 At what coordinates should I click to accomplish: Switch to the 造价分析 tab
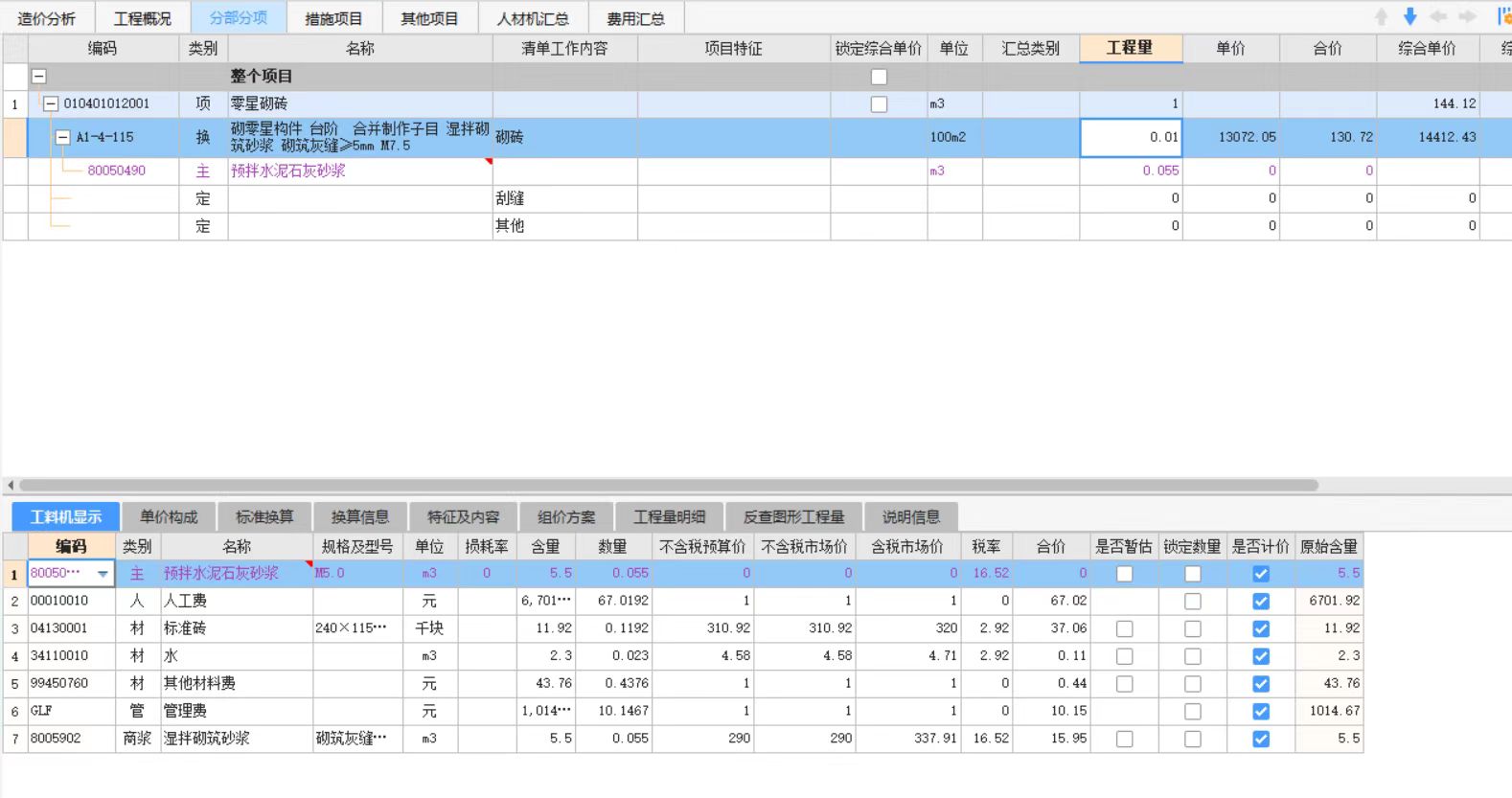click(47, 18)
